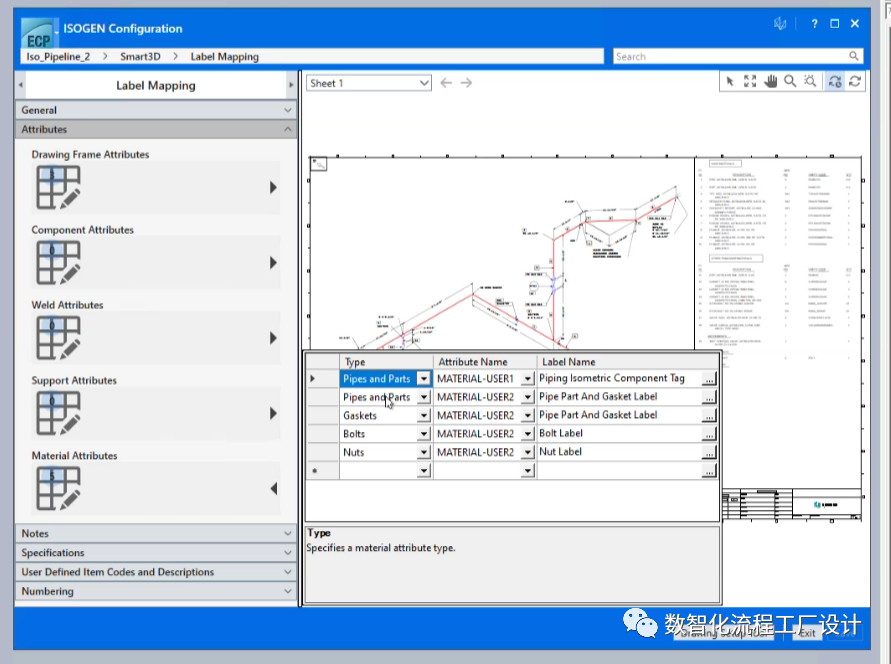
Task: Open attribute name dropdown in Bolts row
Action: pyautogui.click(x=528, y=434)
